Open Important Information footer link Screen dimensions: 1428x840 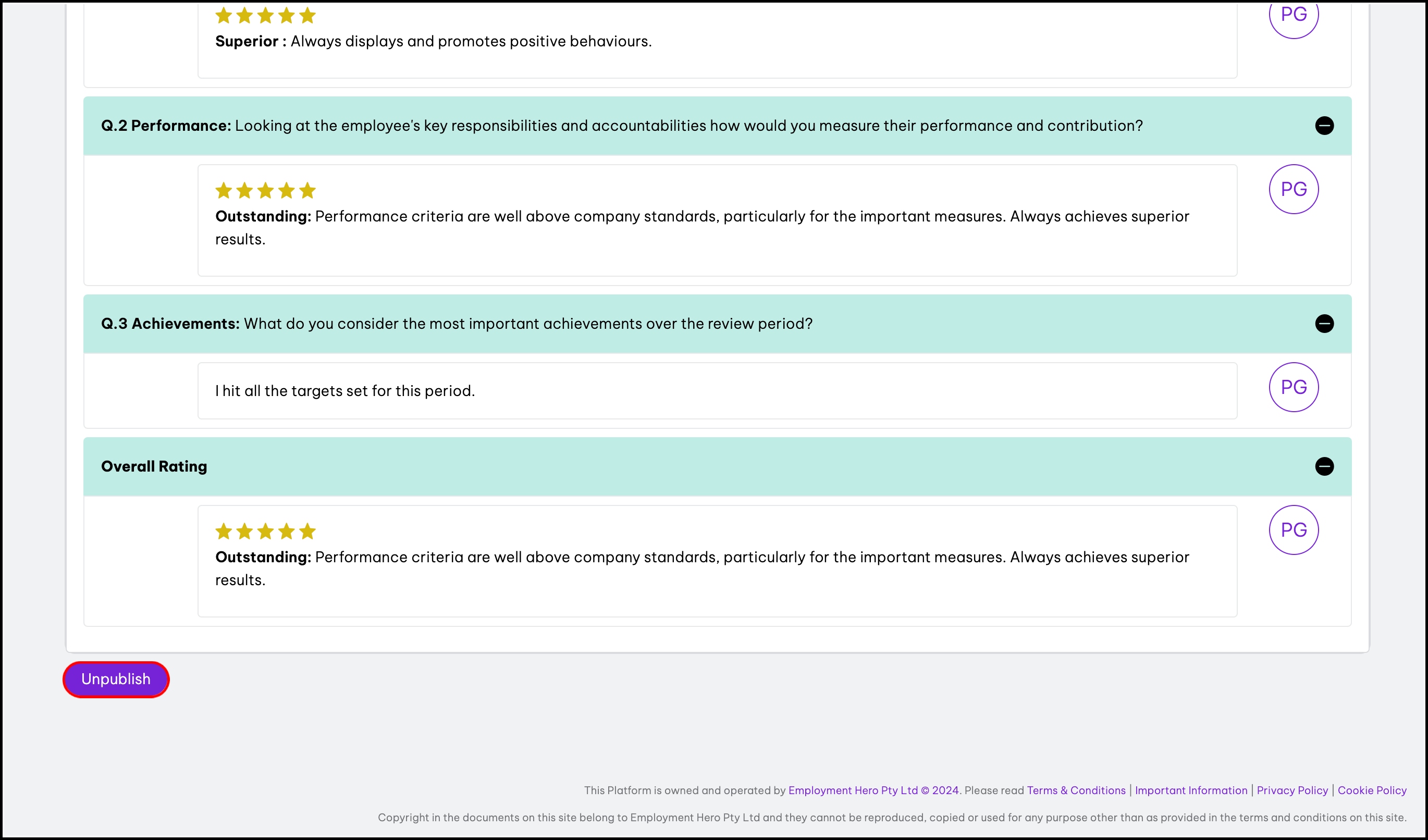tap(1190, 790)
